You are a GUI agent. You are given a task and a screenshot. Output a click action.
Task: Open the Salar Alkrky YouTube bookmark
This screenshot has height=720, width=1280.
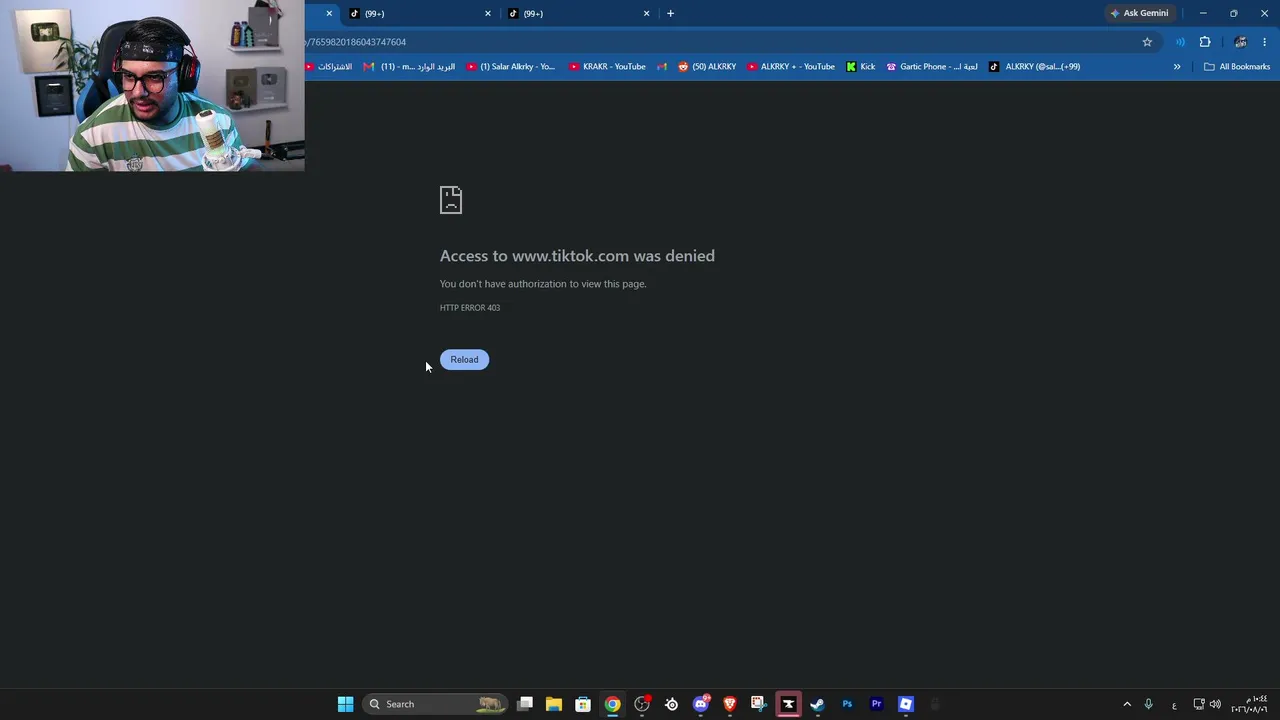pos(511,67)
